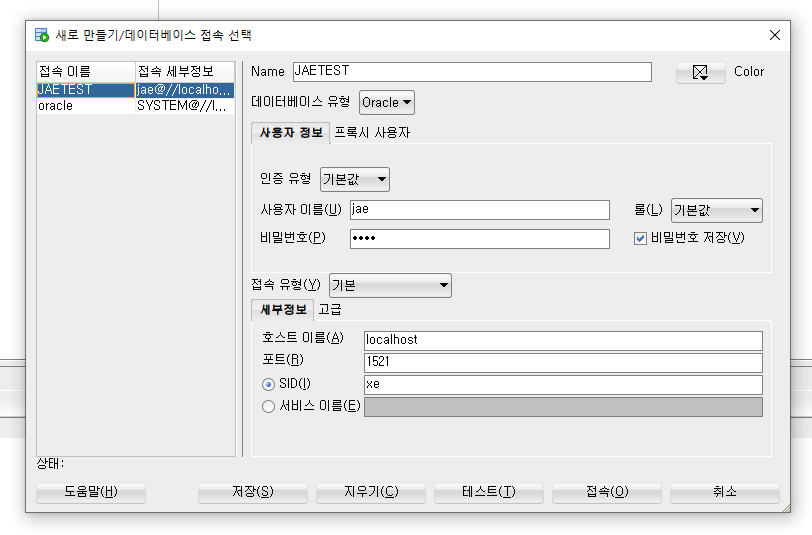Select the JAETEST connection row
Screen dimensions: 812x535
(x=136, y=90)
